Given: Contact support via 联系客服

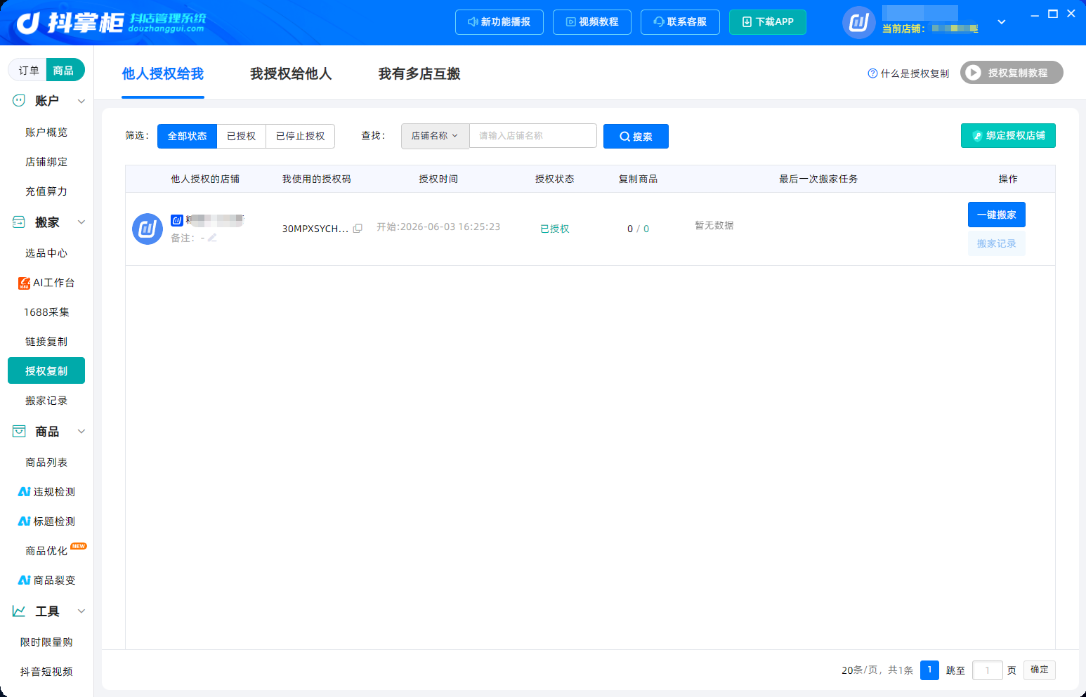Looking at the screenshot, I should (x=680, y=22).
